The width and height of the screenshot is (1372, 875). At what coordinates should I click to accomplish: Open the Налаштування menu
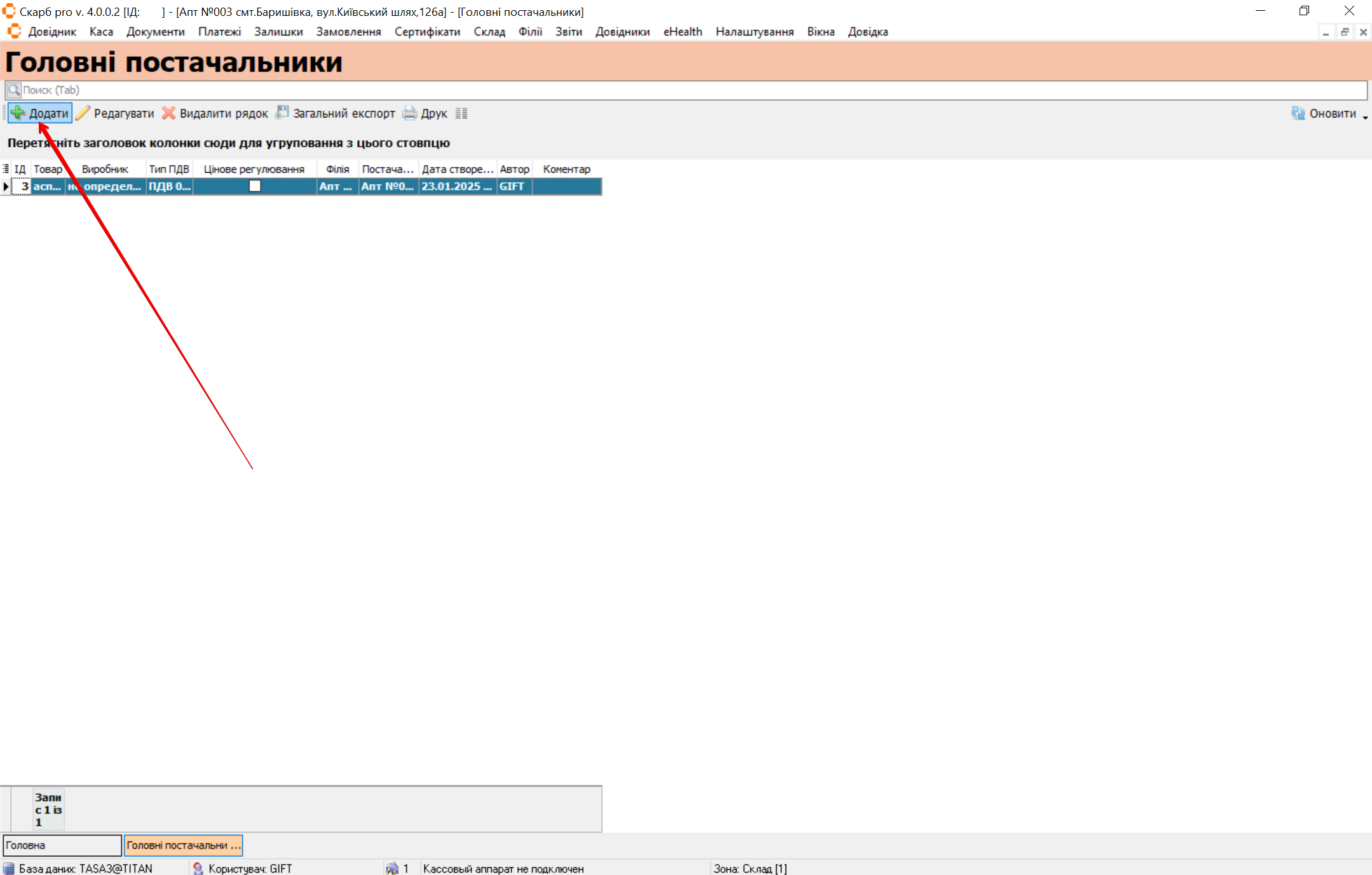[754, 32]
